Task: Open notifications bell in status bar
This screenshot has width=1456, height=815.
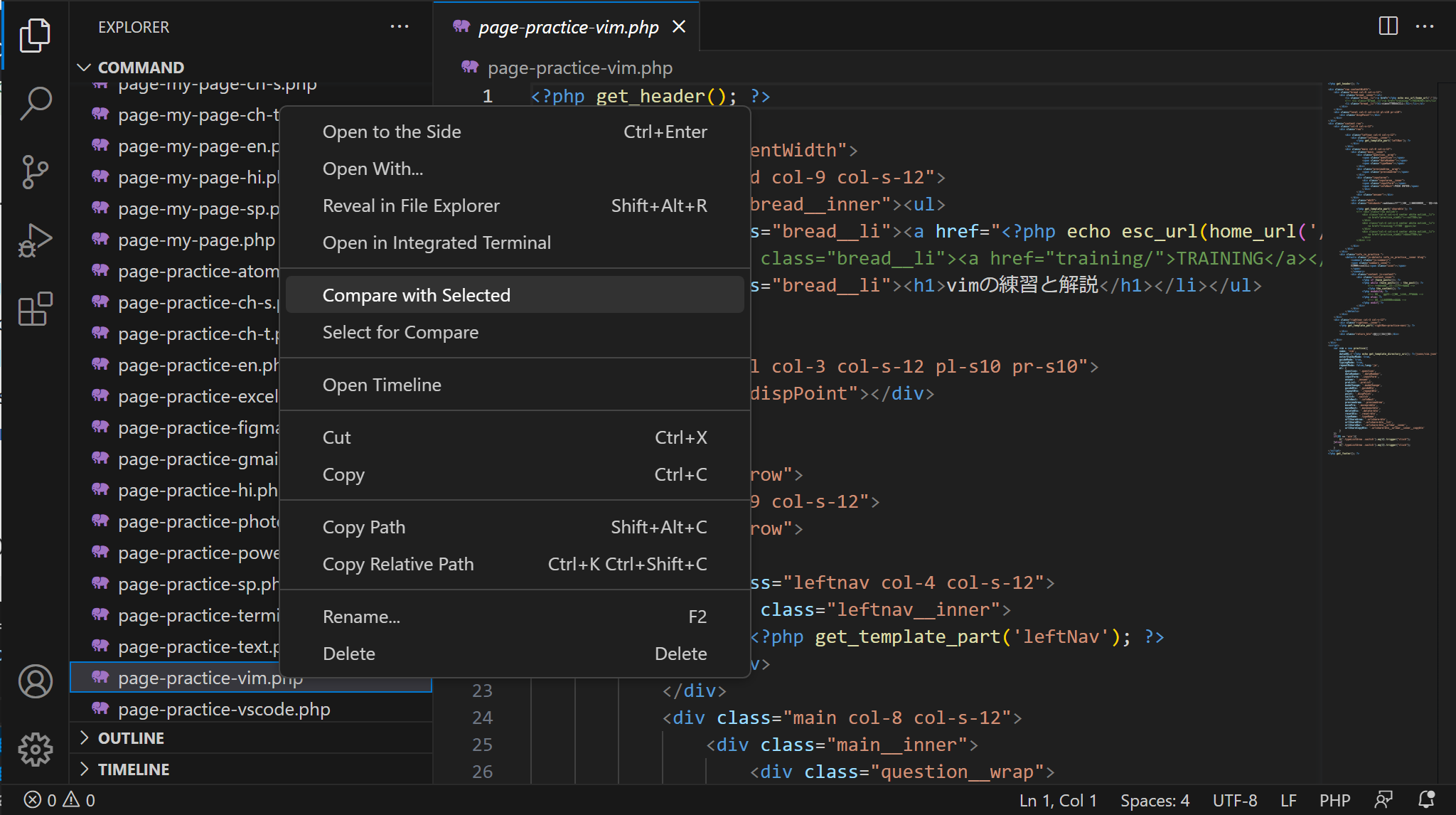Action: coord(1426,800)
